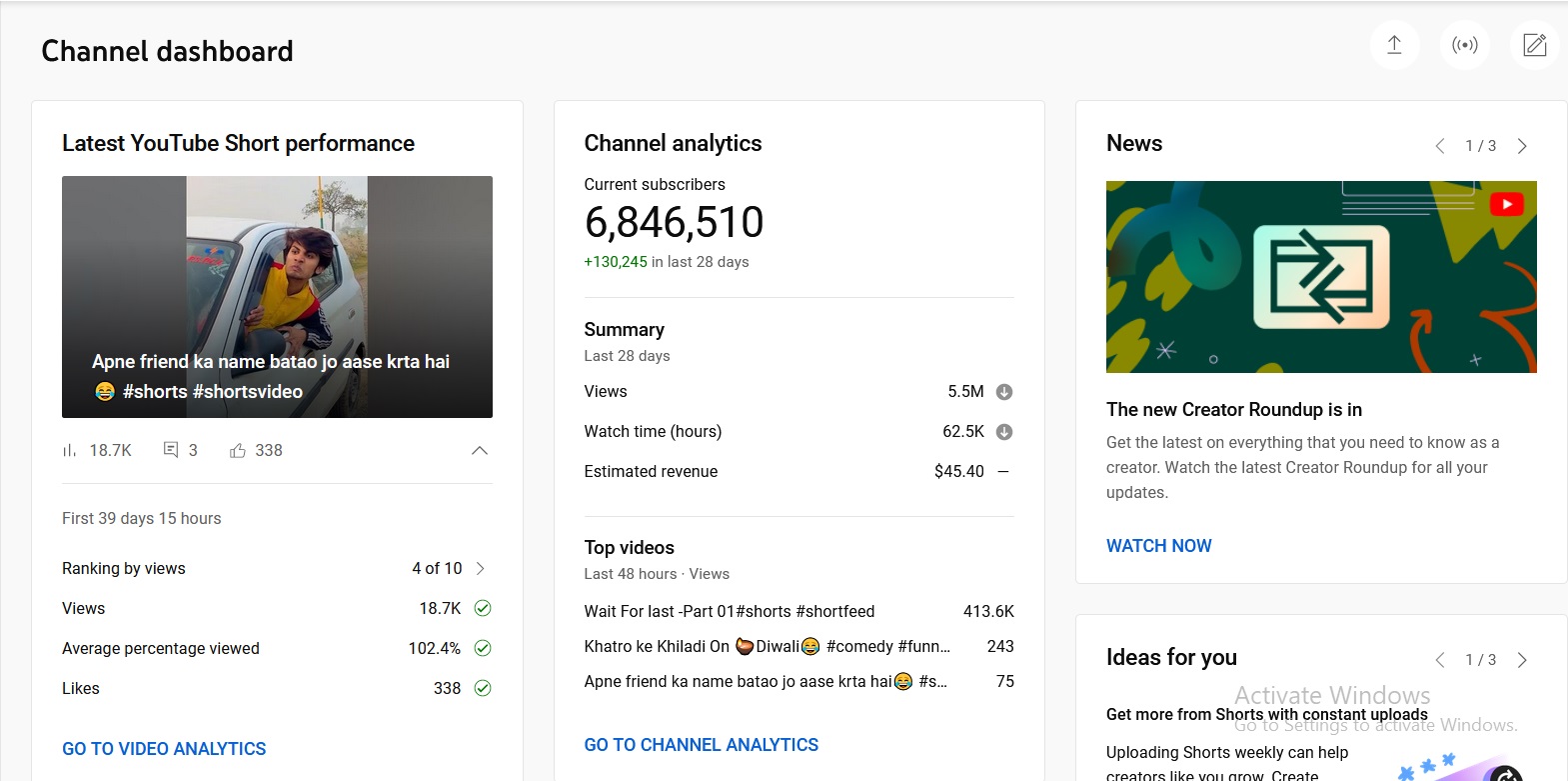This screenshot has width=1568, height=781.
Task: Click the thumbs up likes icon
Action: point(238,450)
